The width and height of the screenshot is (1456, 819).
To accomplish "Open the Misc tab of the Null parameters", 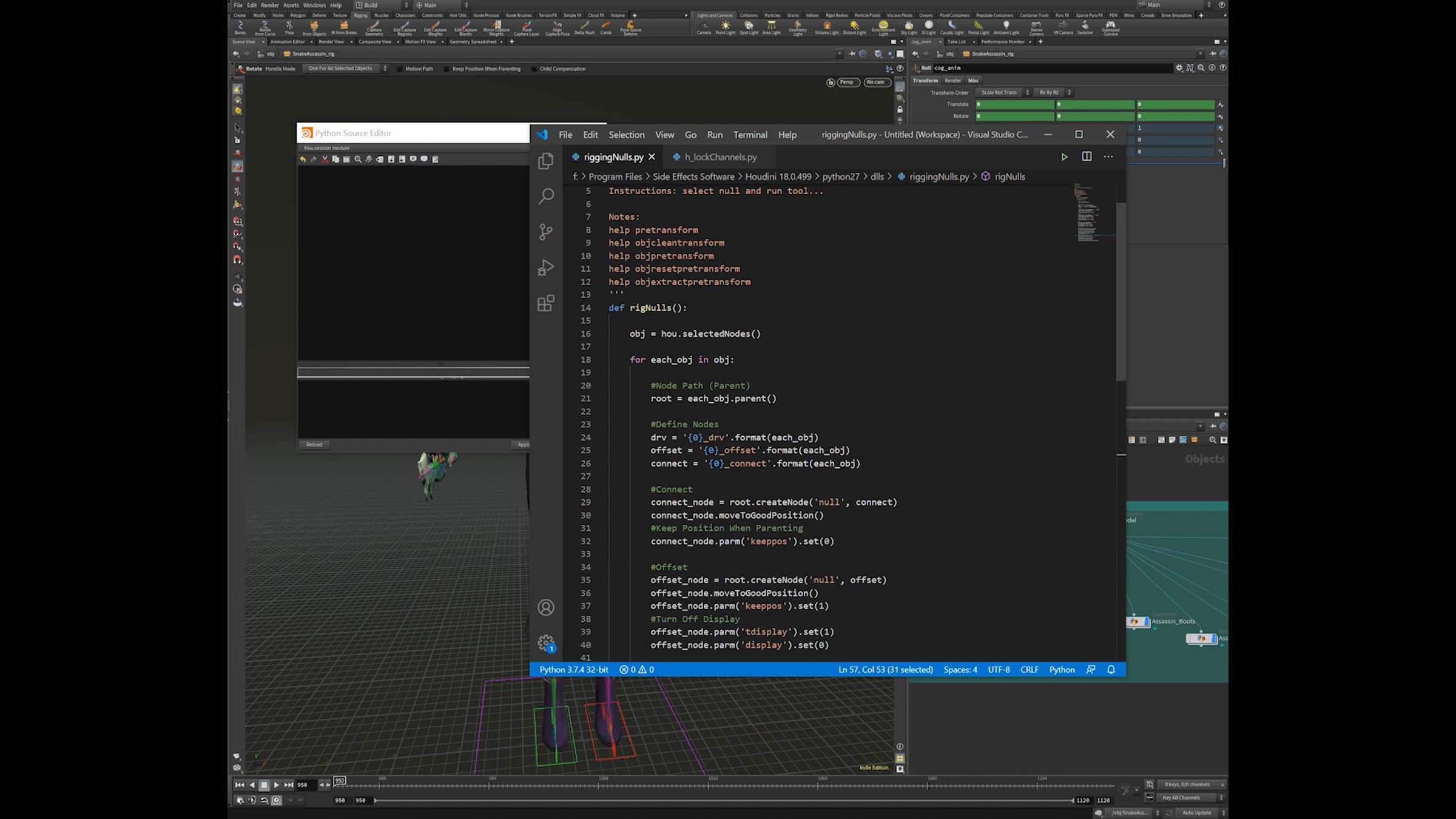I will (x=973, y=81).
